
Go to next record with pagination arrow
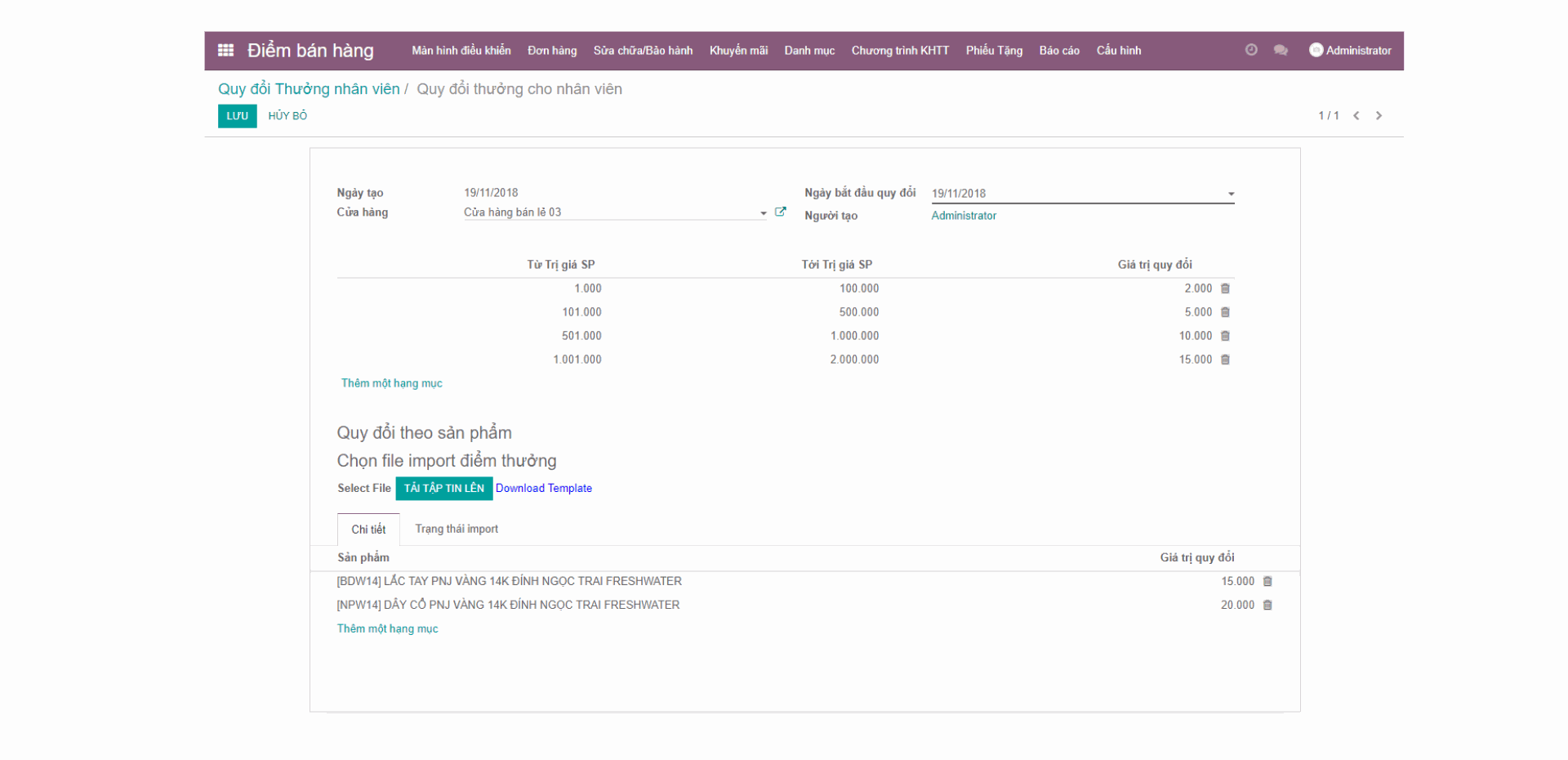[1379, 115]
